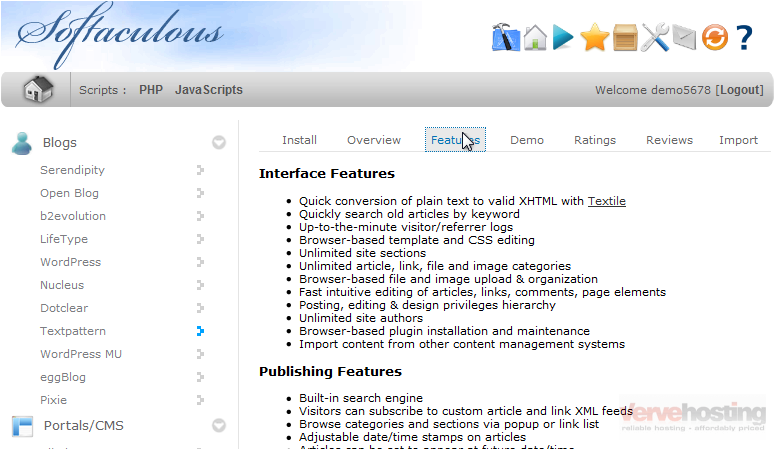
Task: Select LifeType in the sidebar
Action: [64, 239]
